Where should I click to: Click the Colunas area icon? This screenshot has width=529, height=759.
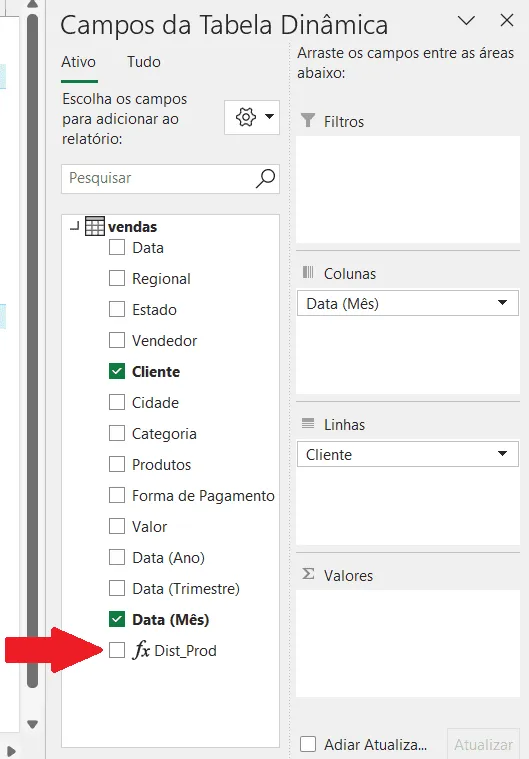pos(308,272)
